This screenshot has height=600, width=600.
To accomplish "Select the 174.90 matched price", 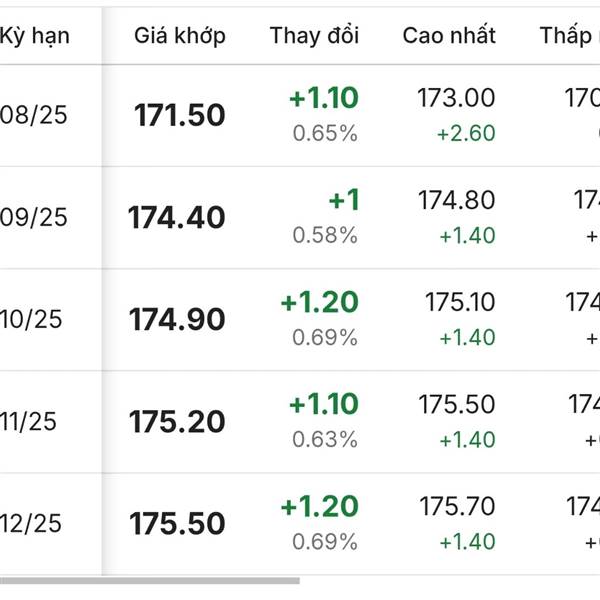I will coord(177,319).
